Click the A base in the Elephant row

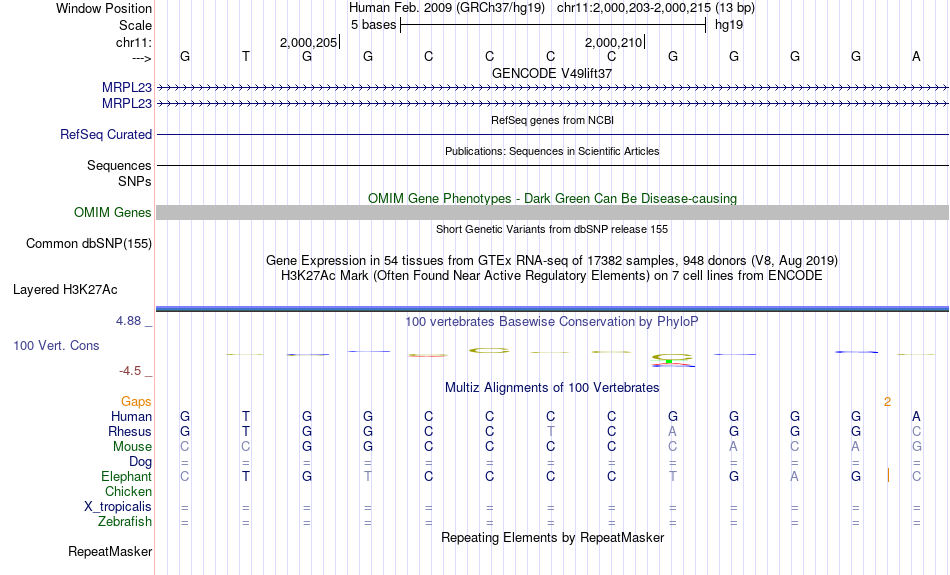[x=794, y=476]
